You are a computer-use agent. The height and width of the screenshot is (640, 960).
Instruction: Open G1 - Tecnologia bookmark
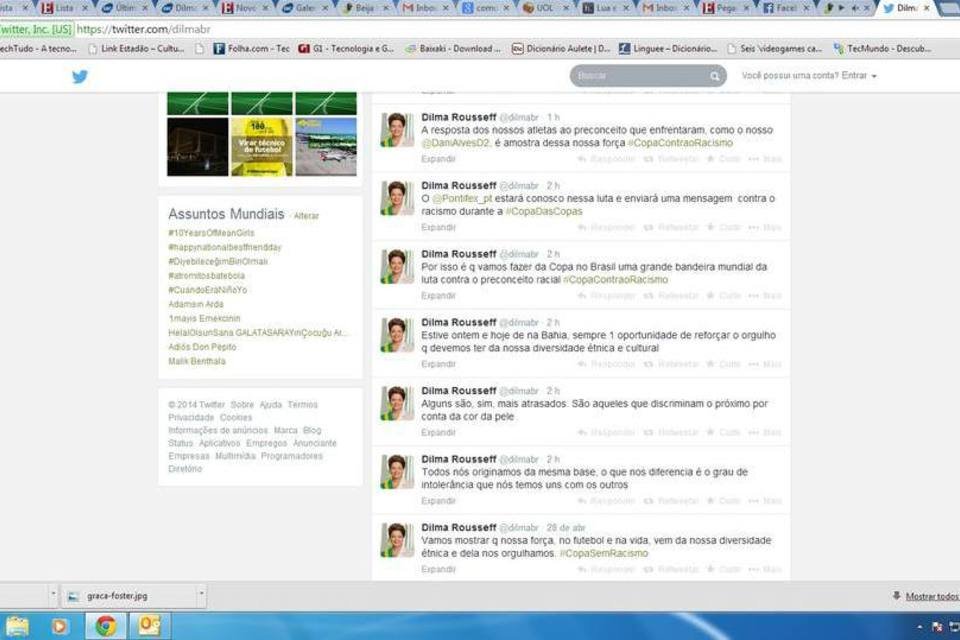point(346,48)
